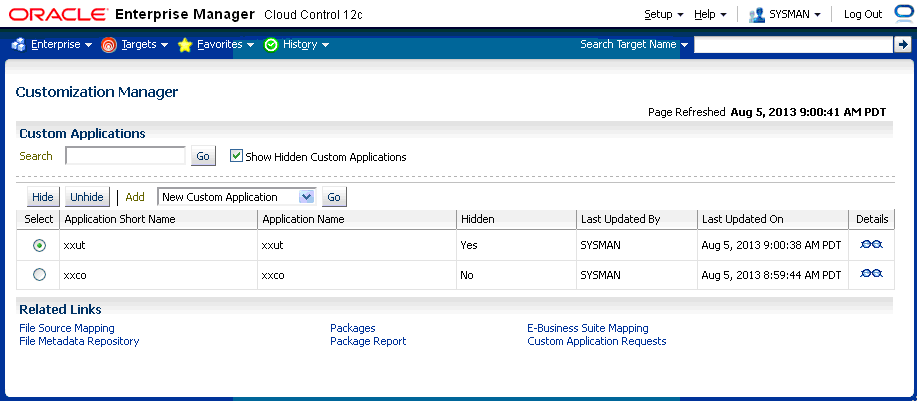Image resolution: width=917 pixels, height=401 pixels.
Task: Open the E-Business Suite Mapping link
Action: pos(588,329)
